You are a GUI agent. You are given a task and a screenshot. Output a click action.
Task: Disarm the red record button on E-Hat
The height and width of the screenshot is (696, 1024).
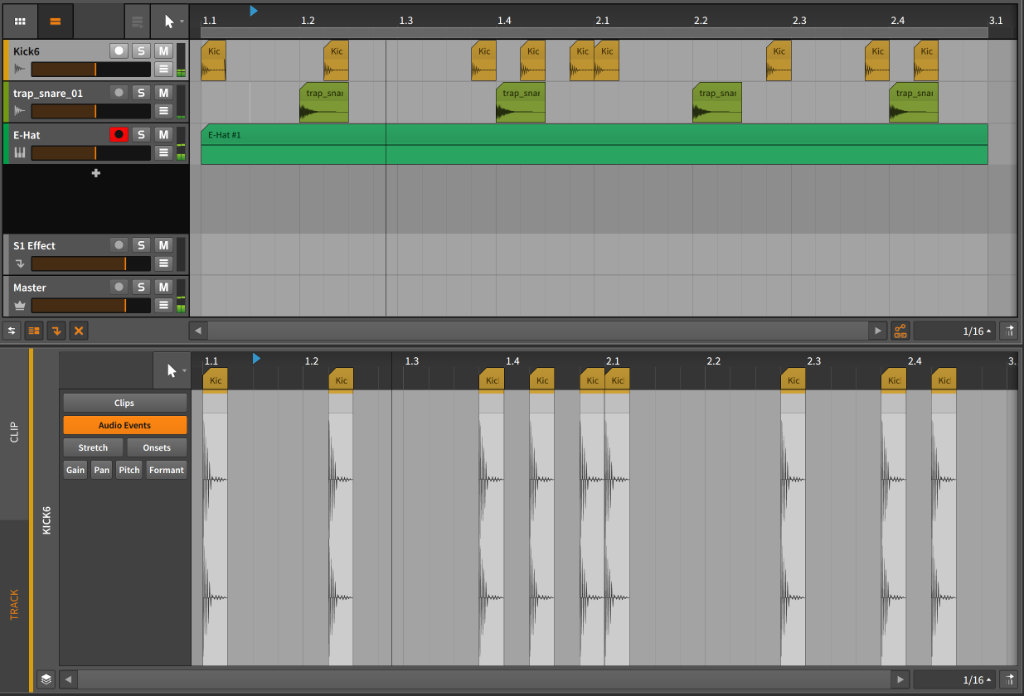coord(118,134)
